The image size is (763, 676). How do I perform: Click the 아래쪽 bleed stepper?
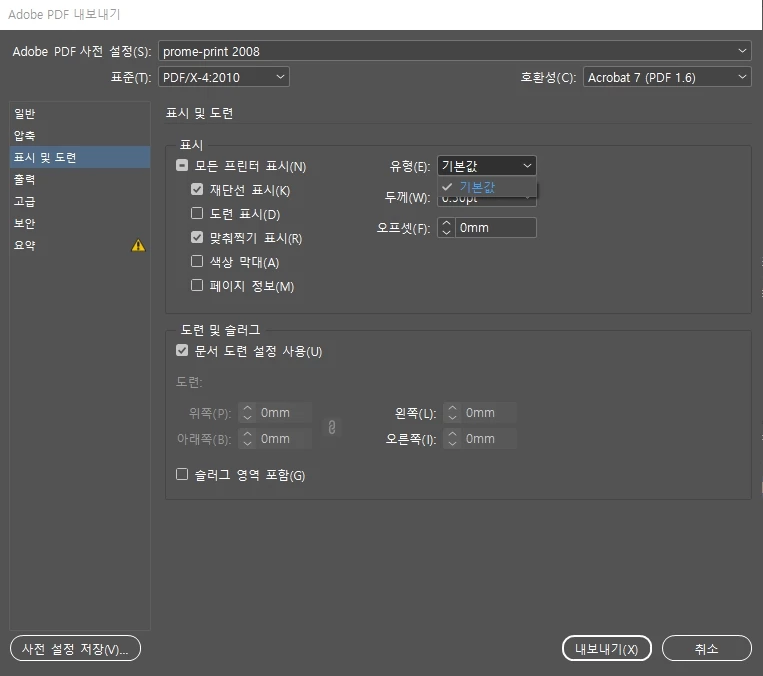(x=247, y=438)
